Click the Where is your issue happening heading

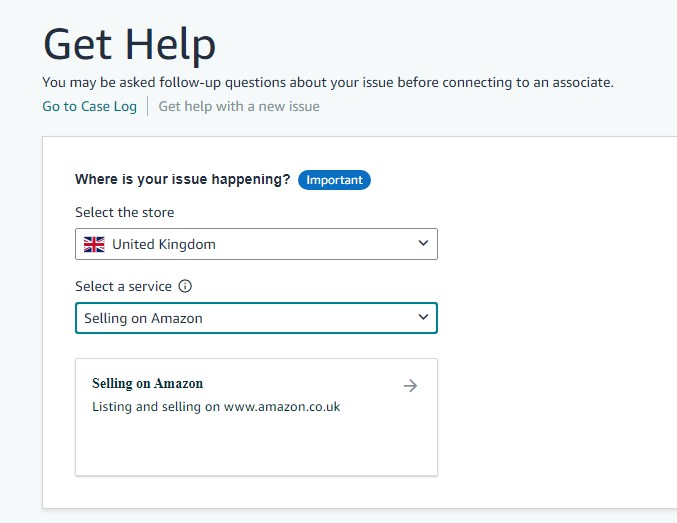tap(183, 179)
